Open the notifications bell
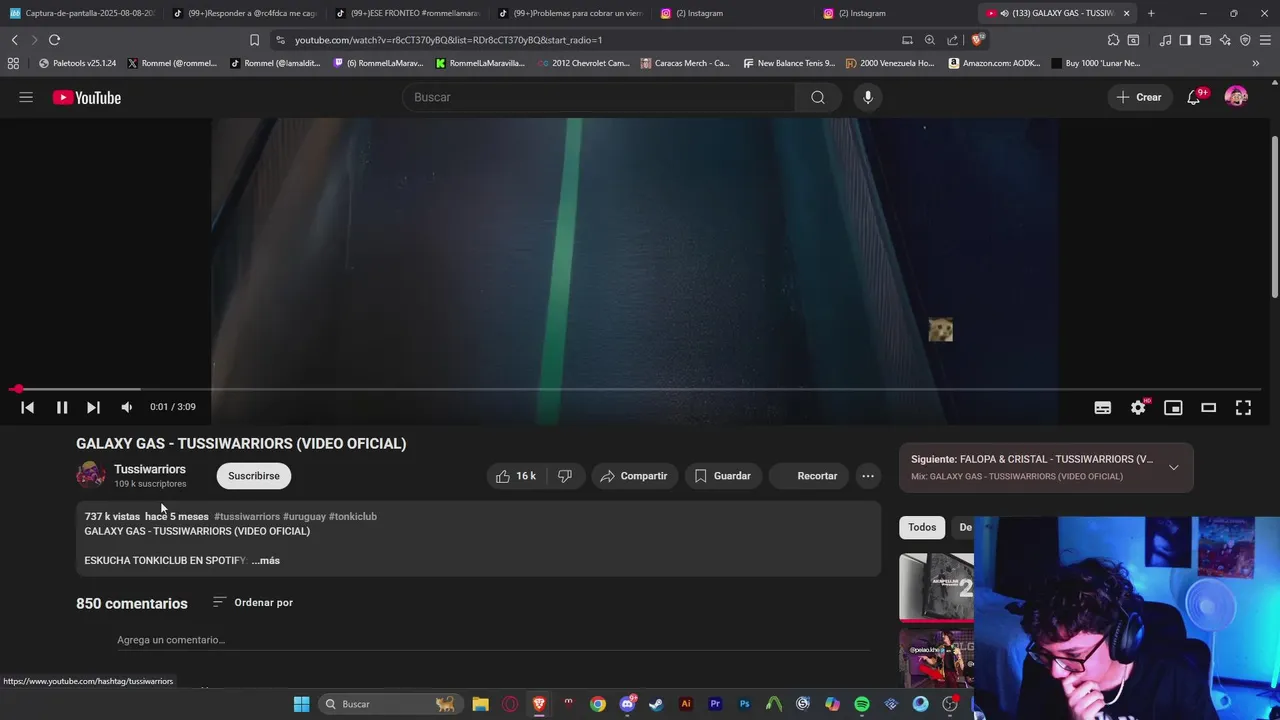This screenshot has height=720, width=1280. click(x=1194, y=97)
